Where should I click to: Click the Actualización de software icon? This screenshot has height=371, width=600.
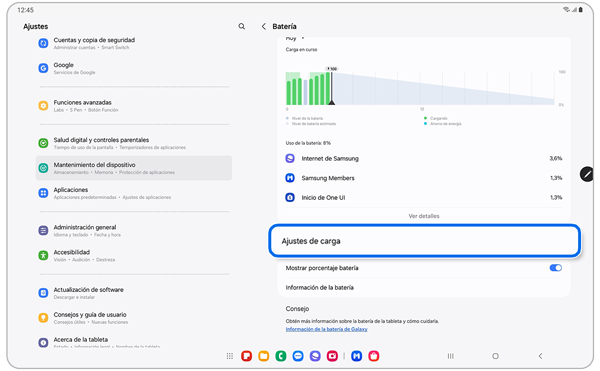point(43,293)
